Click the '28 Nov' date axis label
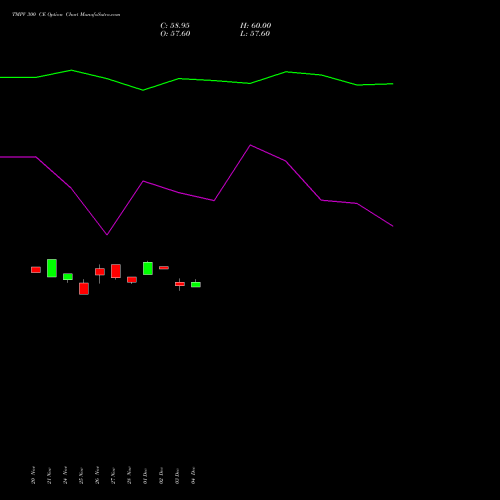 (x=129, y=475)
